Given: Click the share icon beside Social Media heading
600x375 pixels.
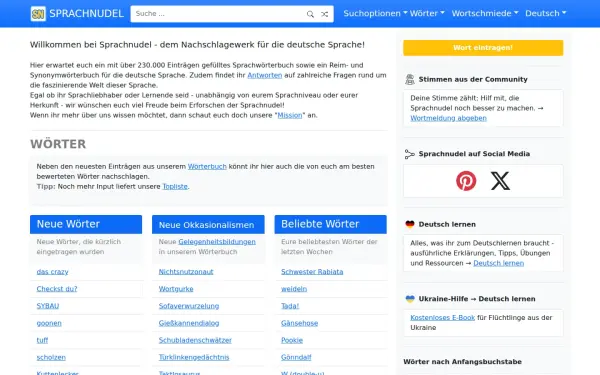Looking at the screenshot, I should [x=409, y=154].
